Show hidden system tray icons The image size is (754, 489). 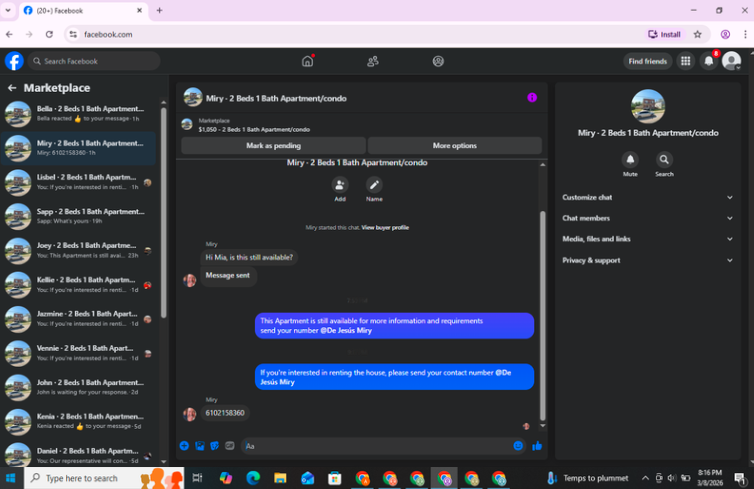[645, 478]
